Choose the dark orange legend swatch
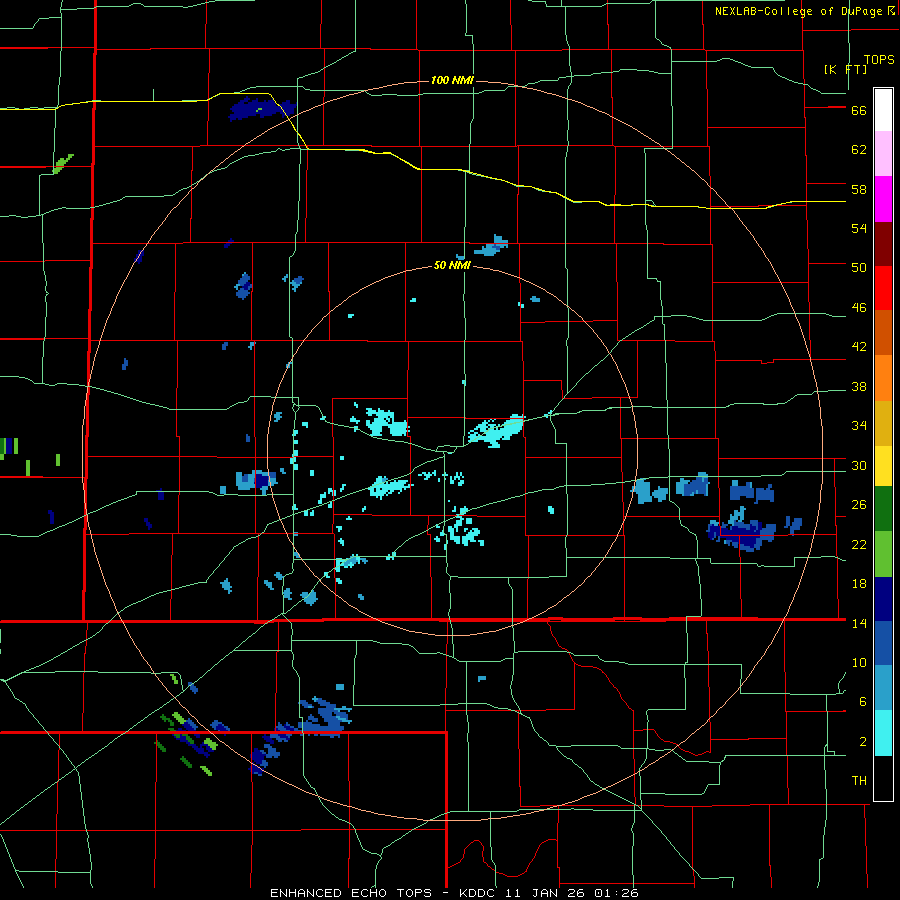 883,332
